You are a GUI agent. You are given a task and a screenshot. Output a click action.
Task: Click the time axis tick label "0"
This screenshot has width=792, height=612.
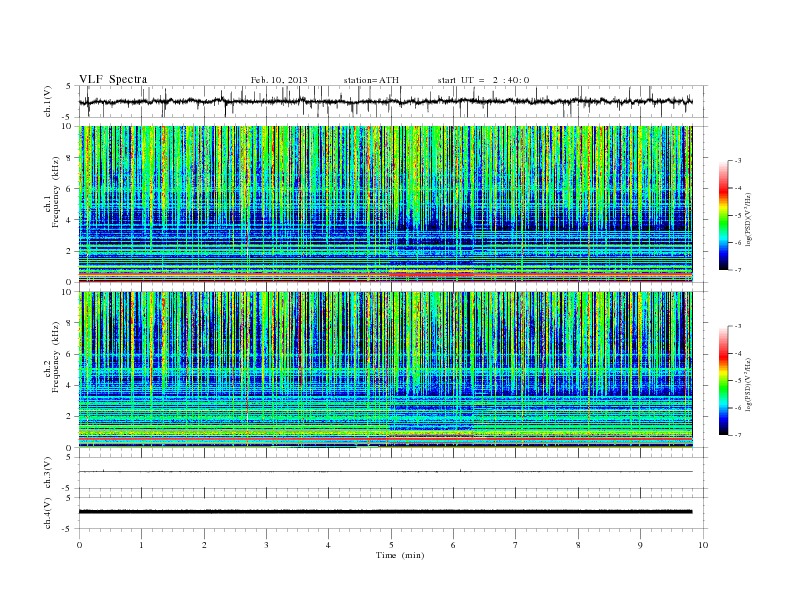tap(79, 545)
